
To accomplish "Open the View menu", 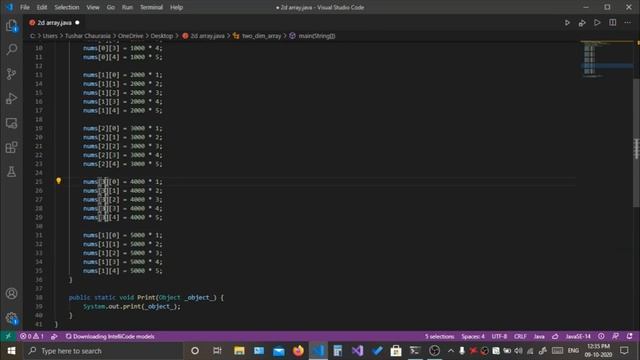I will [x=93, y=7].
